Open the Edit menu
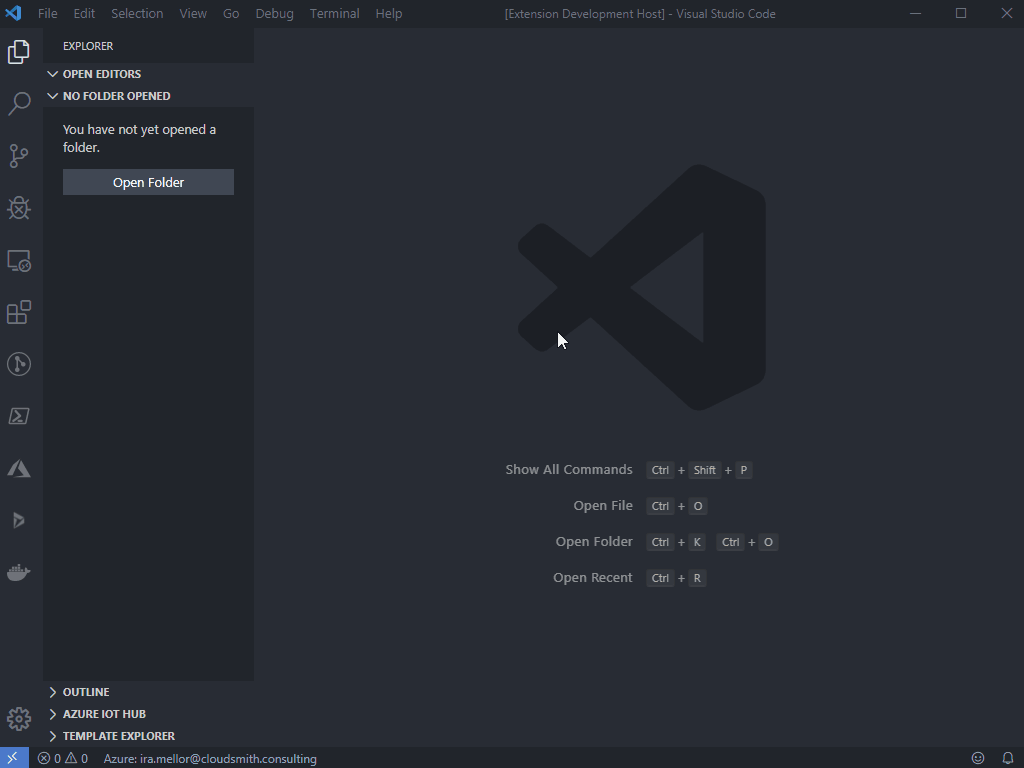Viewport: 1024px width, 768px height. [84, 13]
